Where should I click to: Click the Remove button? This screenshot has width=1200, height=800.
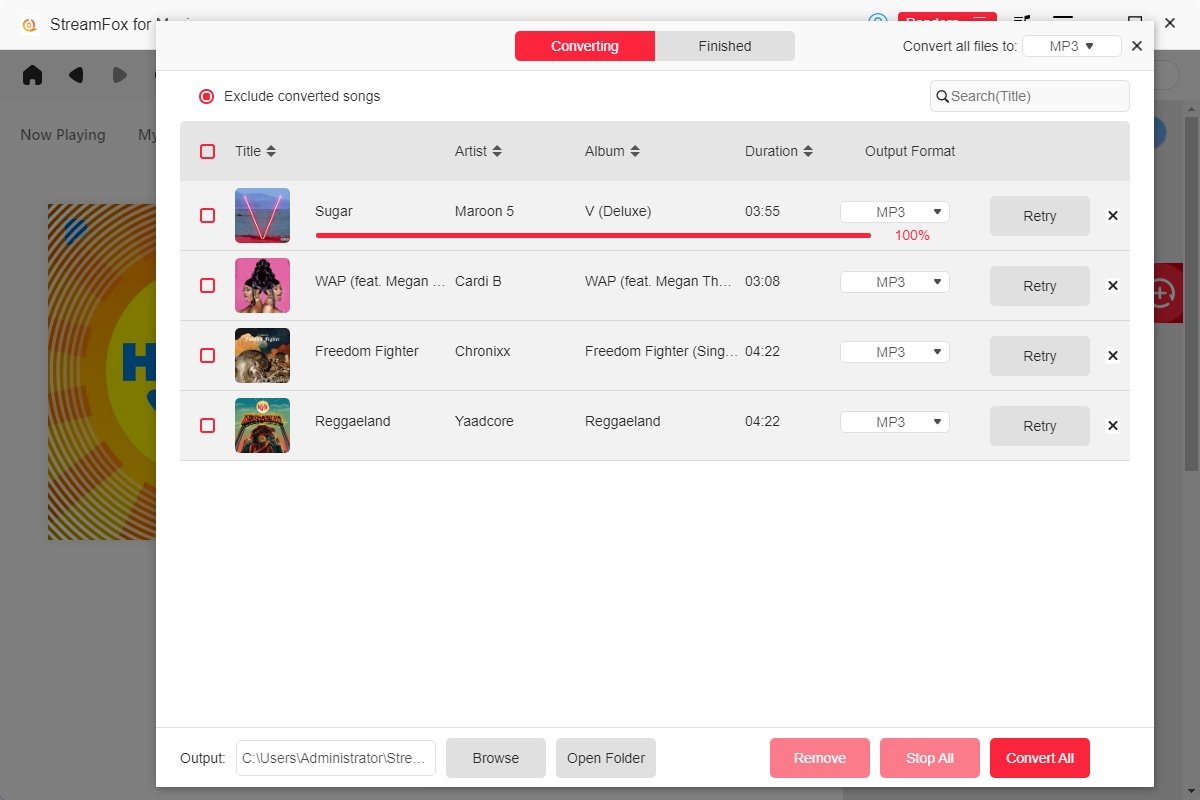tap(820, 758)
